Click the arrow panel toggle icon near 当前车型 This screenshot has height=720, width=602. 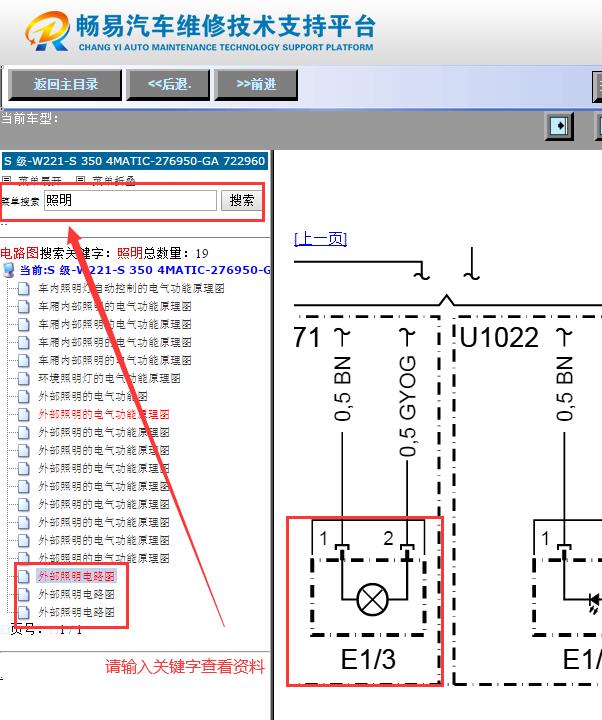(x=559, y=125)
